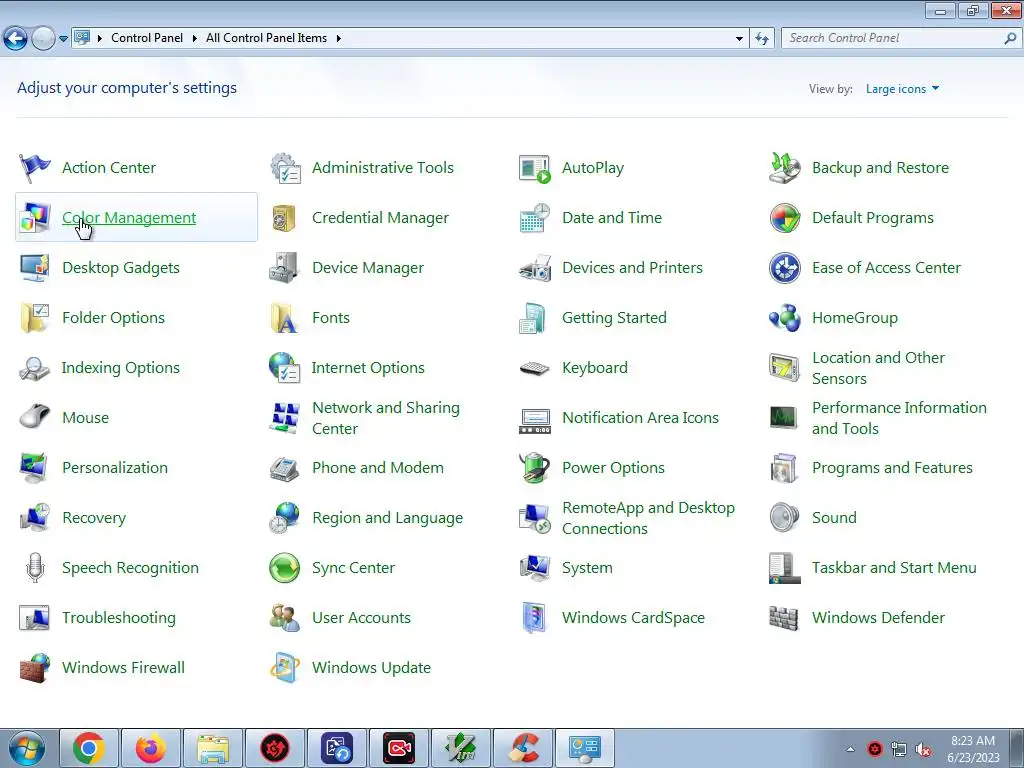Viewport: 1024px width, 768px height.
Task: Open the Action Center flag icon
Action: pyautogui.click(x=35, y=168)
